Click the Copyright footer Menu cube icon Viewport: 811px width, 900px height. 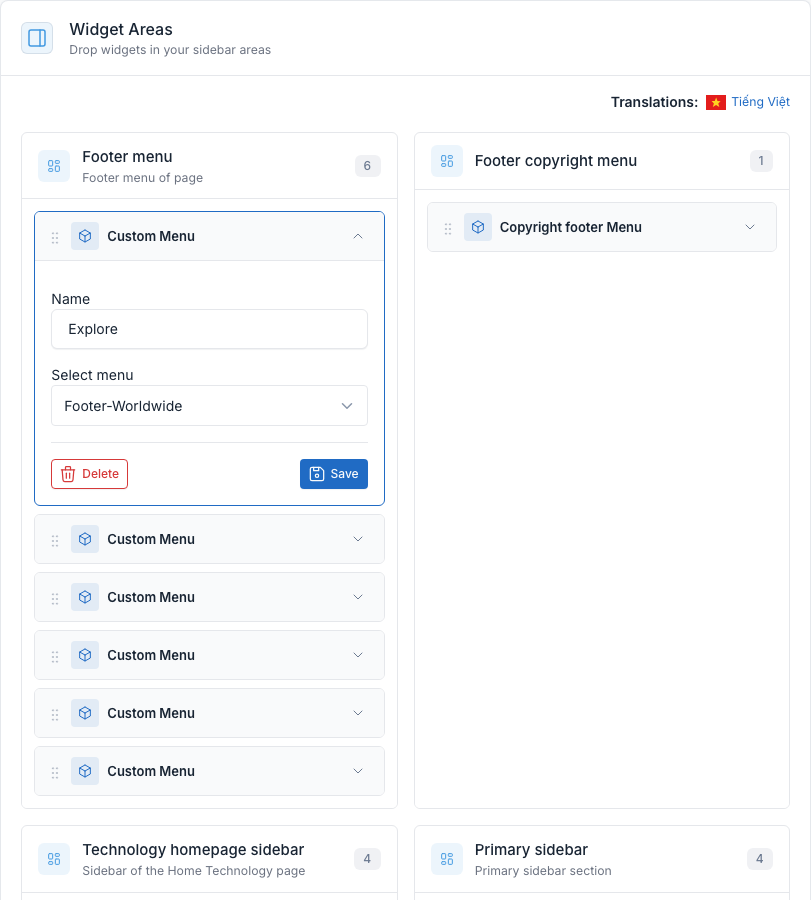pyautogui.click(x=478, y=227)
